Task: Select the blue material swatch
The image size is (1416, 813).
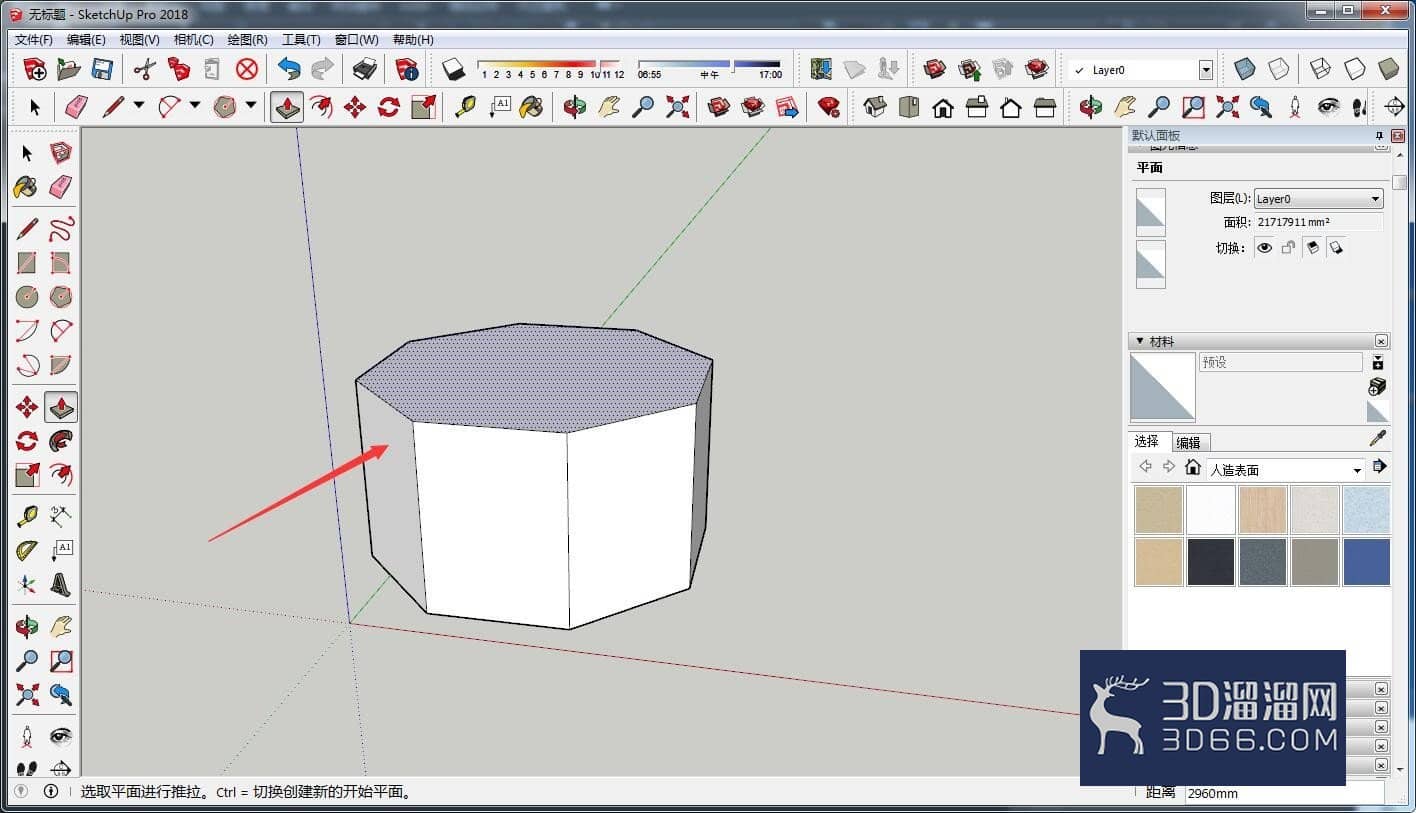Action: coord(1366,562)
